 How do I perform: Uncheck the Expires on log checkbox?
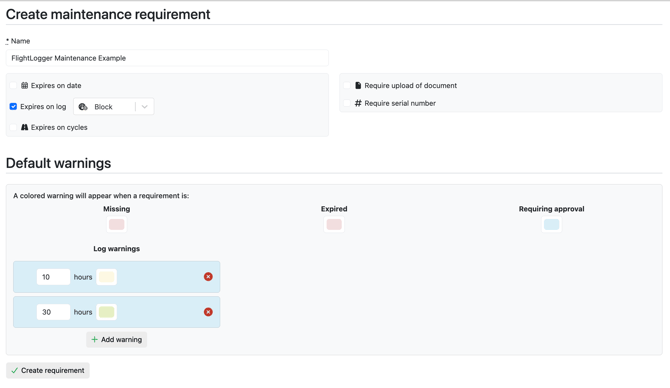click(13, 106)
